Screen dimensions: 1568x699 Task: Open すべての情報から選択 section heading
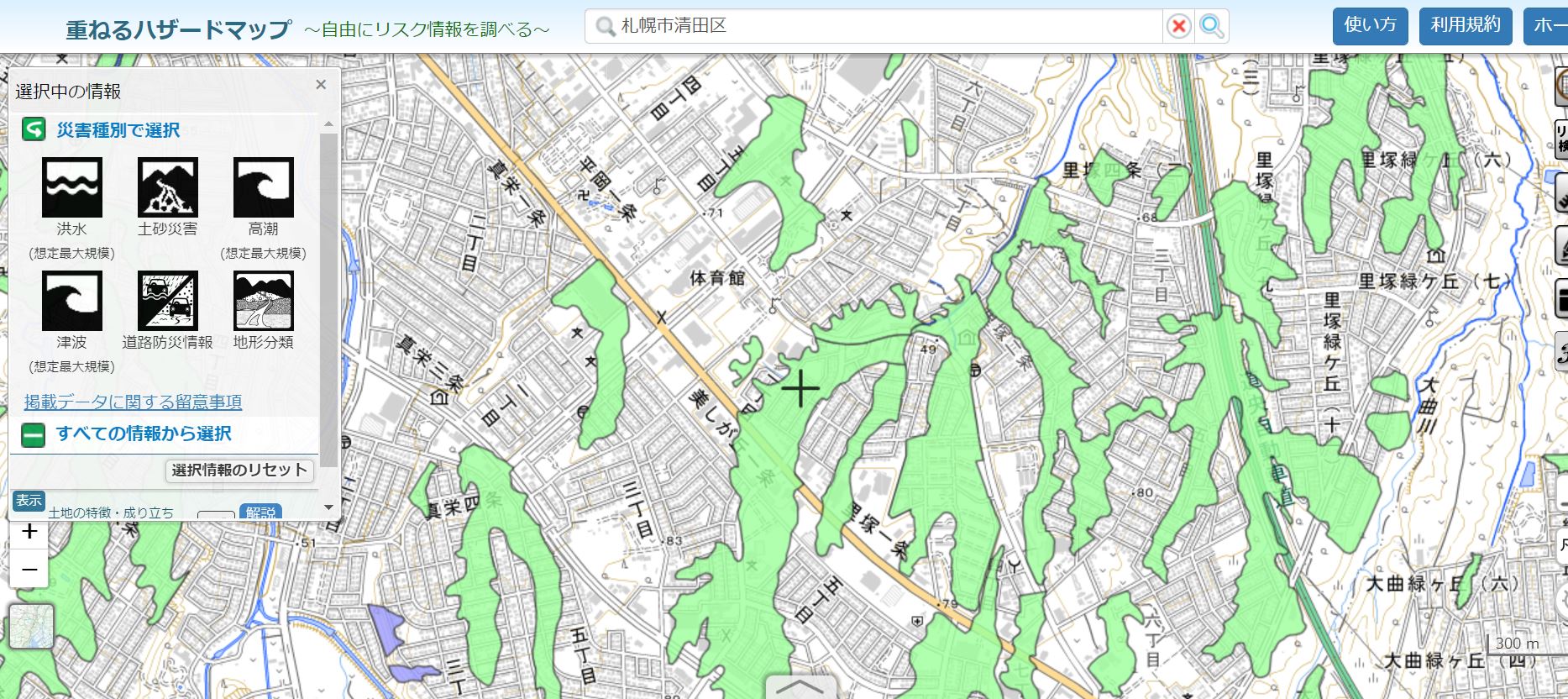pyautogui.click(x=144, y=434)
